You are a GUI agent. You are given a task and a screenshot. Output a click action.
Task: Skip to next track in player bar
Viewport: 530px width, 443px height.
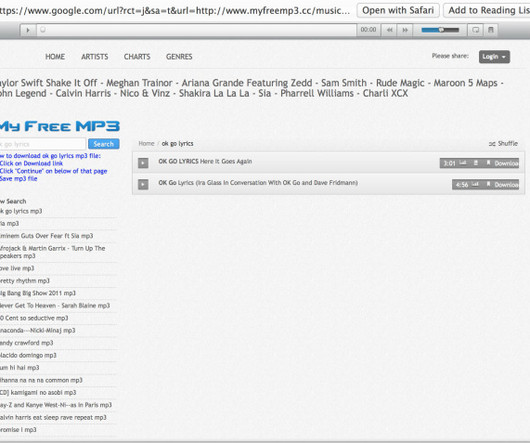pyautogui.click(x=405, y=30)
